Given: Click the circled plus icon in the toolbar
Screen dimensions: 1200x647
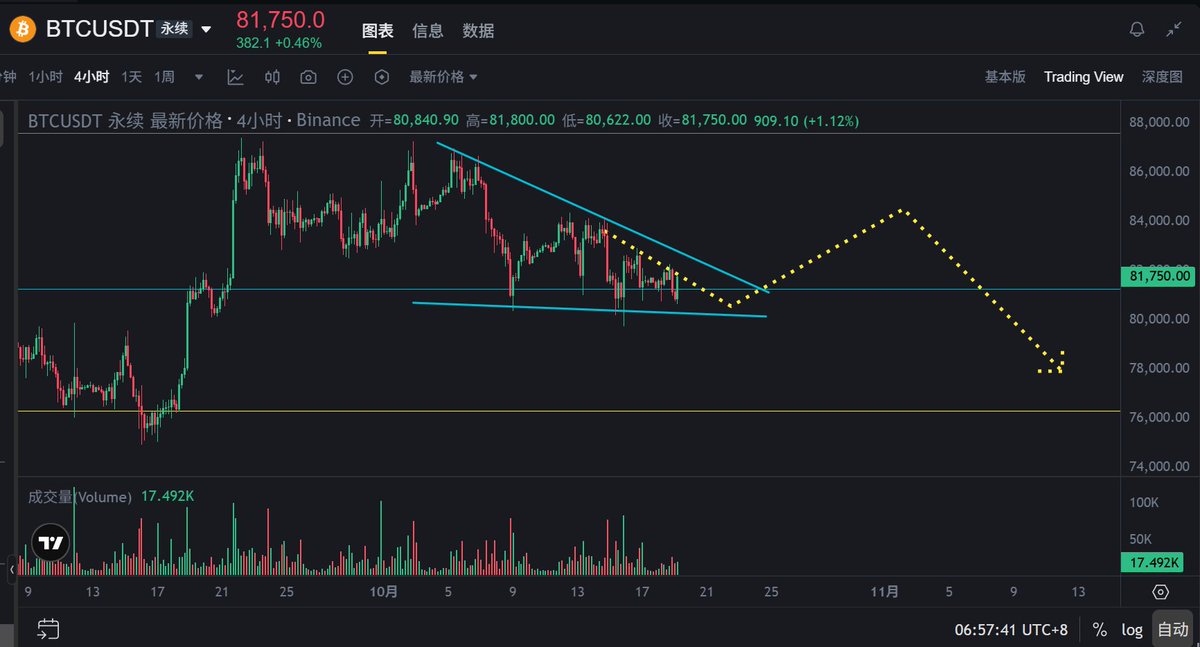Looking at the screenshot, I should click(x=345, y=77).
